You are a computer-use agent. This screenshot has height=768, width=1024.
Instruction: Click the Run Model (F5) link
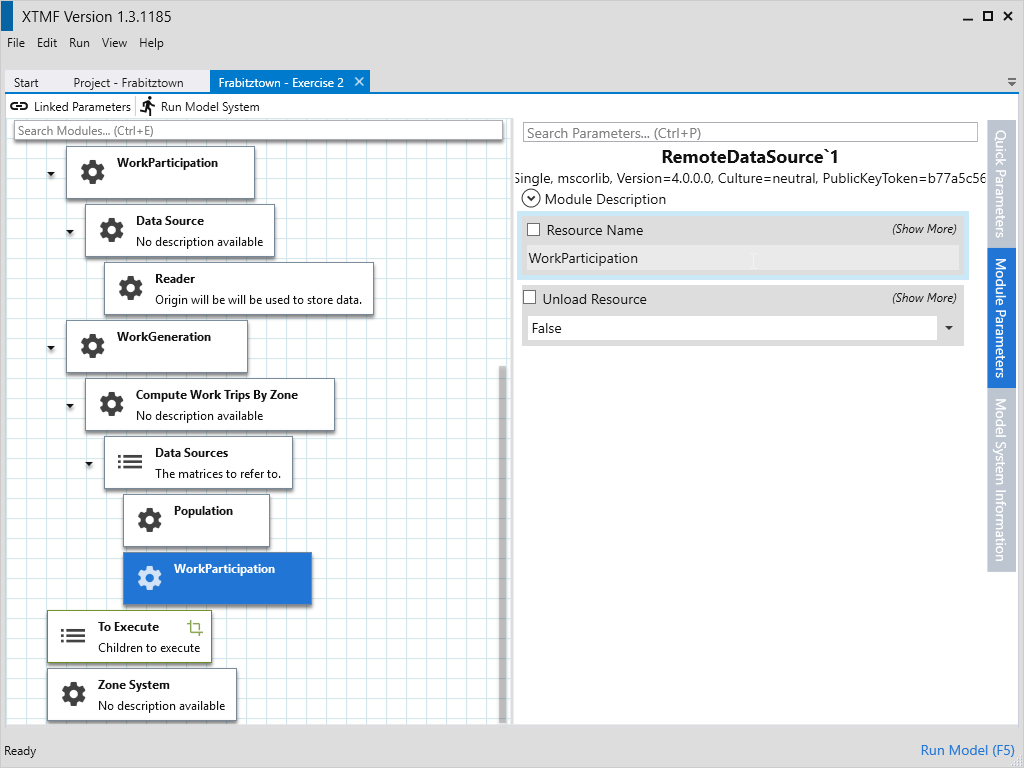[x=966, y=750]
